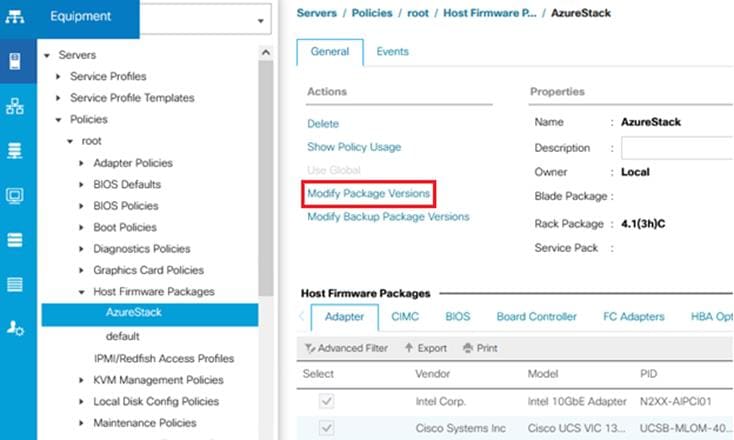Click the Select column header
The width and height of the screenshot is (734, 440).
(318, 374)
